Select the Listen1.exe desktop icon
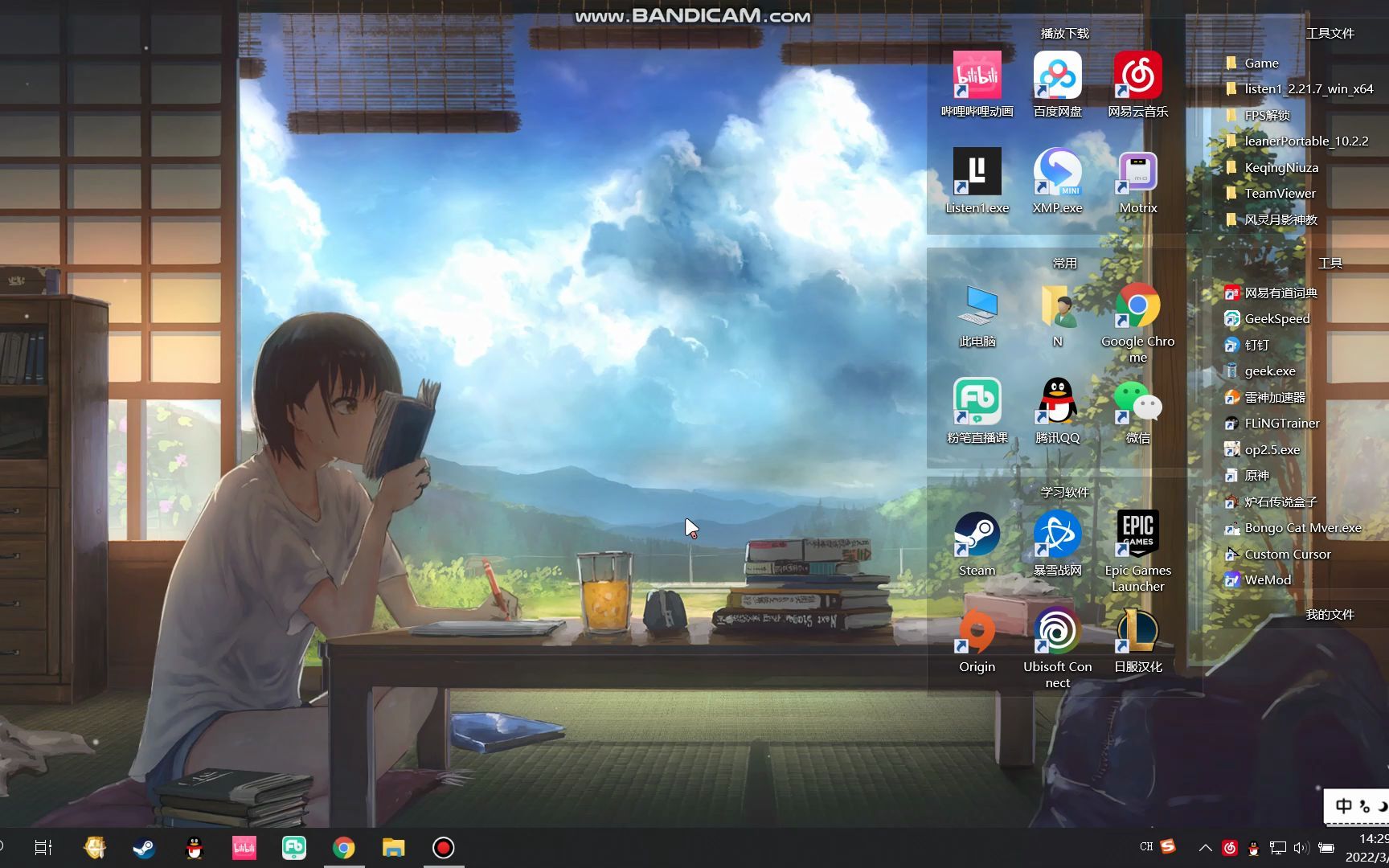Viewport: 1389px width, 868px height. (977, 180)
